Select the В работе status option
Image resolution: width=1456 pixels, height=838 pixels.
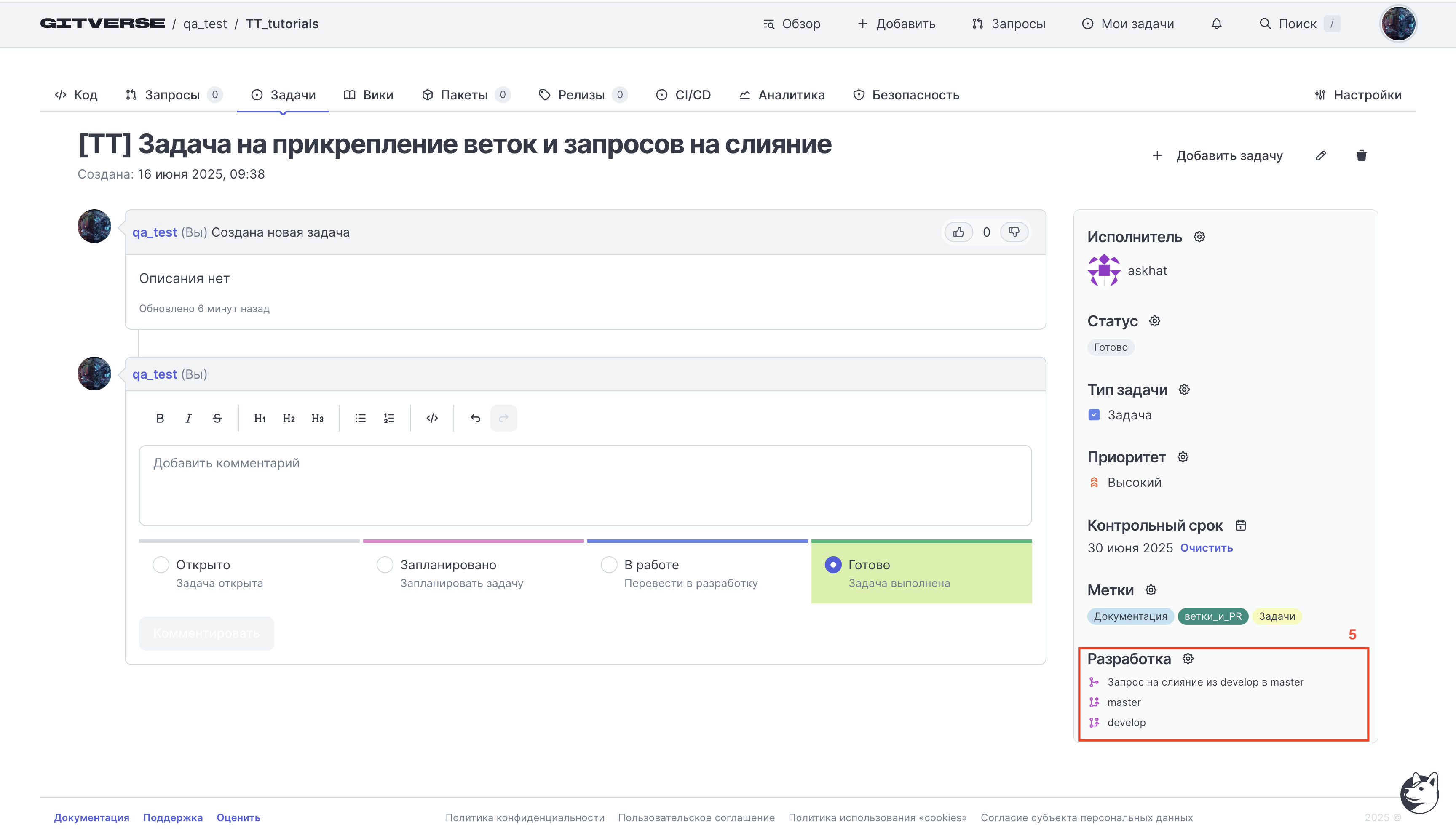point(609,565)
